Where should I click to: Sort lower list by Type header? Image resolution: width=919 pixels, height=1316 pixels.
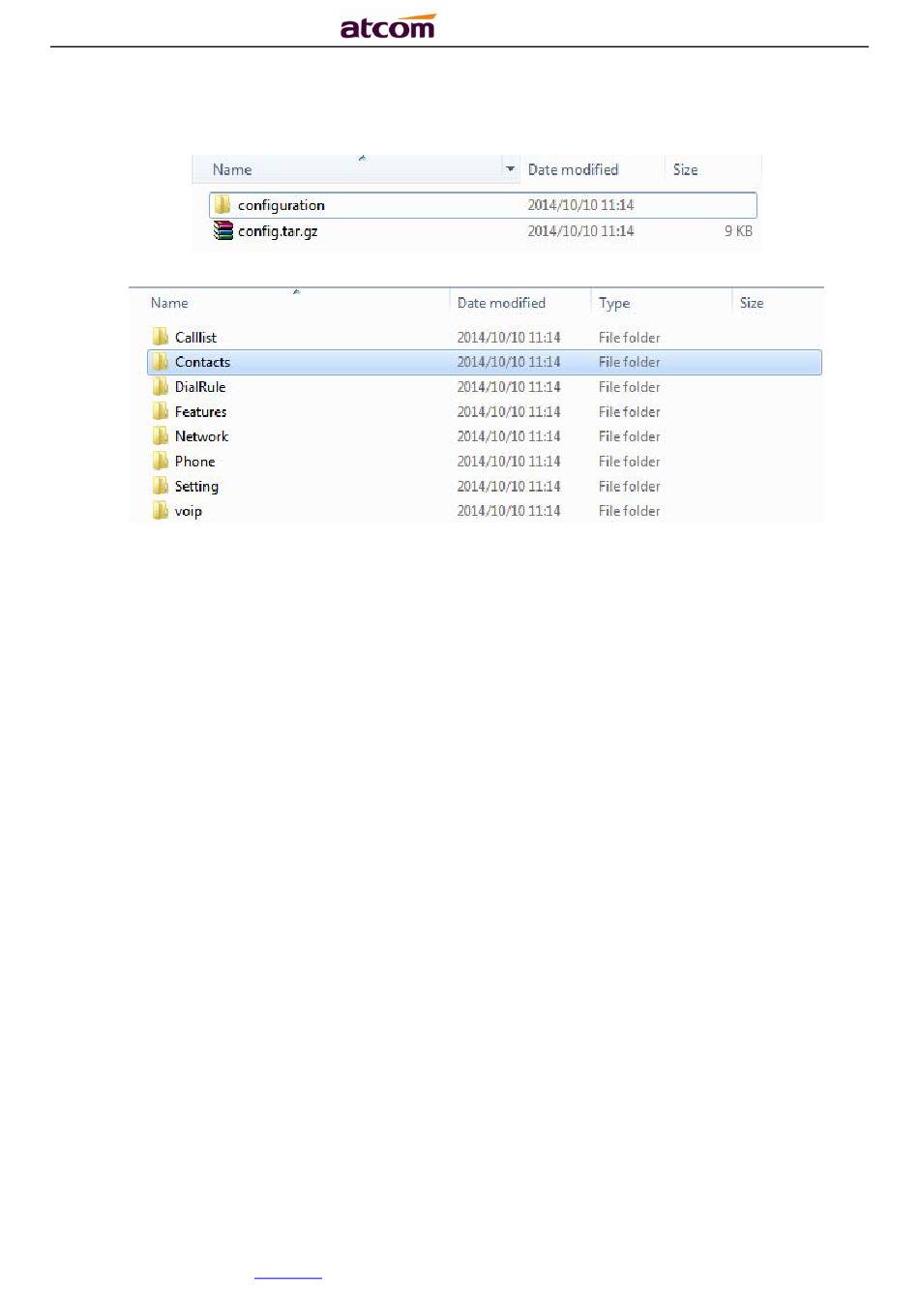point(614,303)
